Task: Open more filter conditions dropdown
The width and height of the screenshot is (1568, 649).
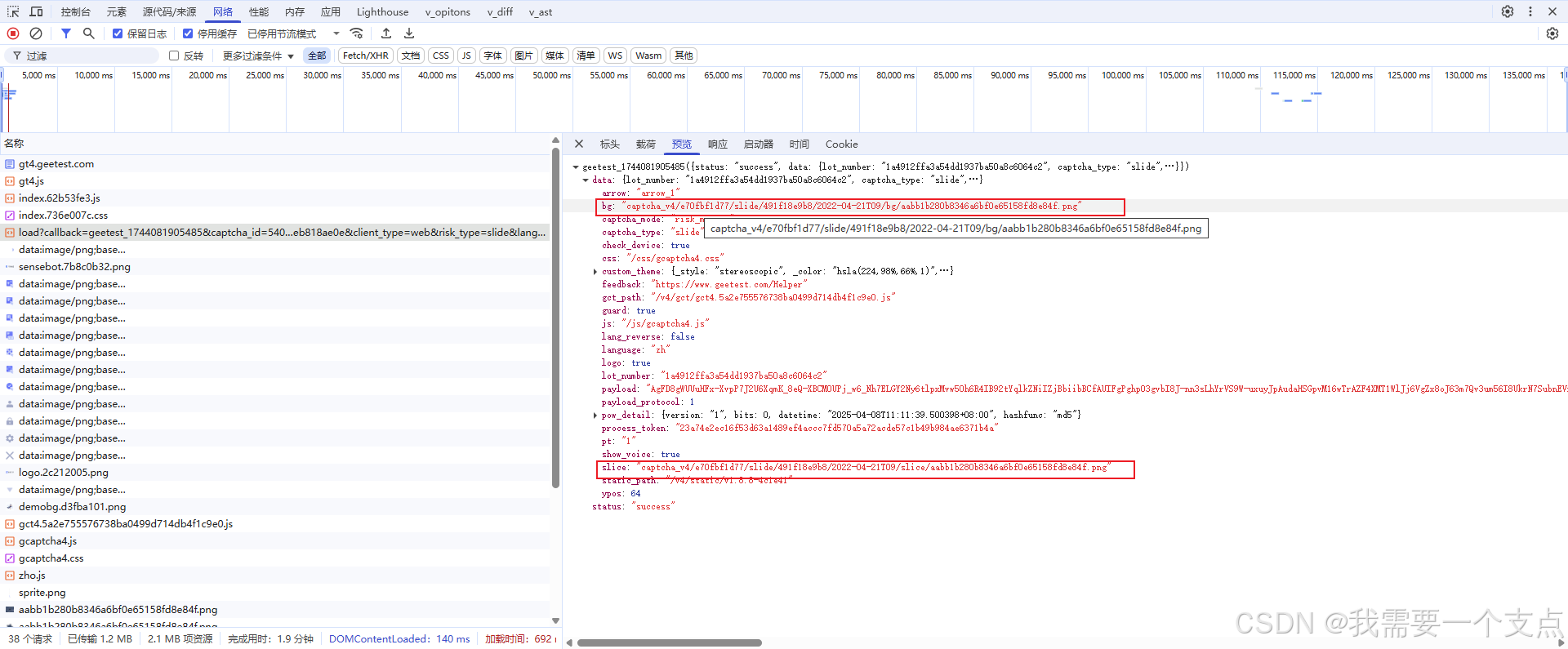Action: click(x=258, y=56)
